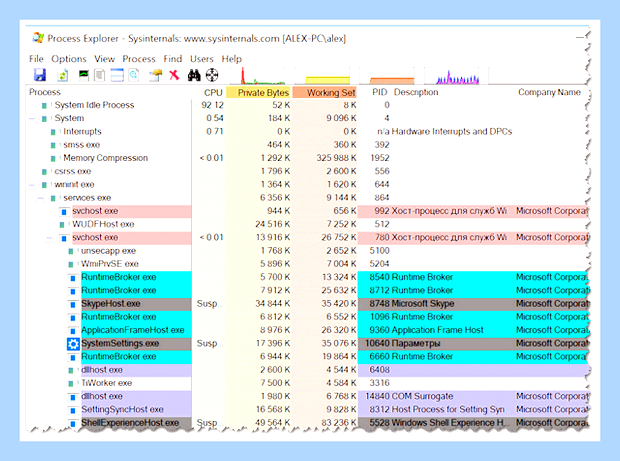Click the icon beside ShellExperienceHost.exe

click(73, 423)
